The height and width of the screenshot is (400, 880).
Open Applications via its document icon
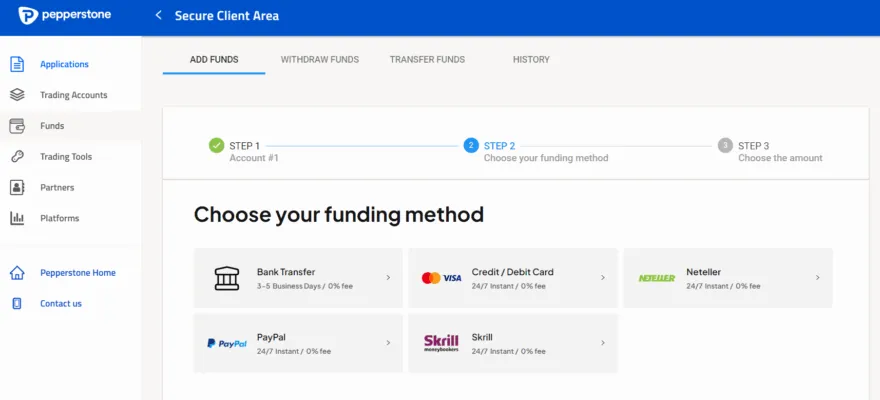(x=17, y=64)
